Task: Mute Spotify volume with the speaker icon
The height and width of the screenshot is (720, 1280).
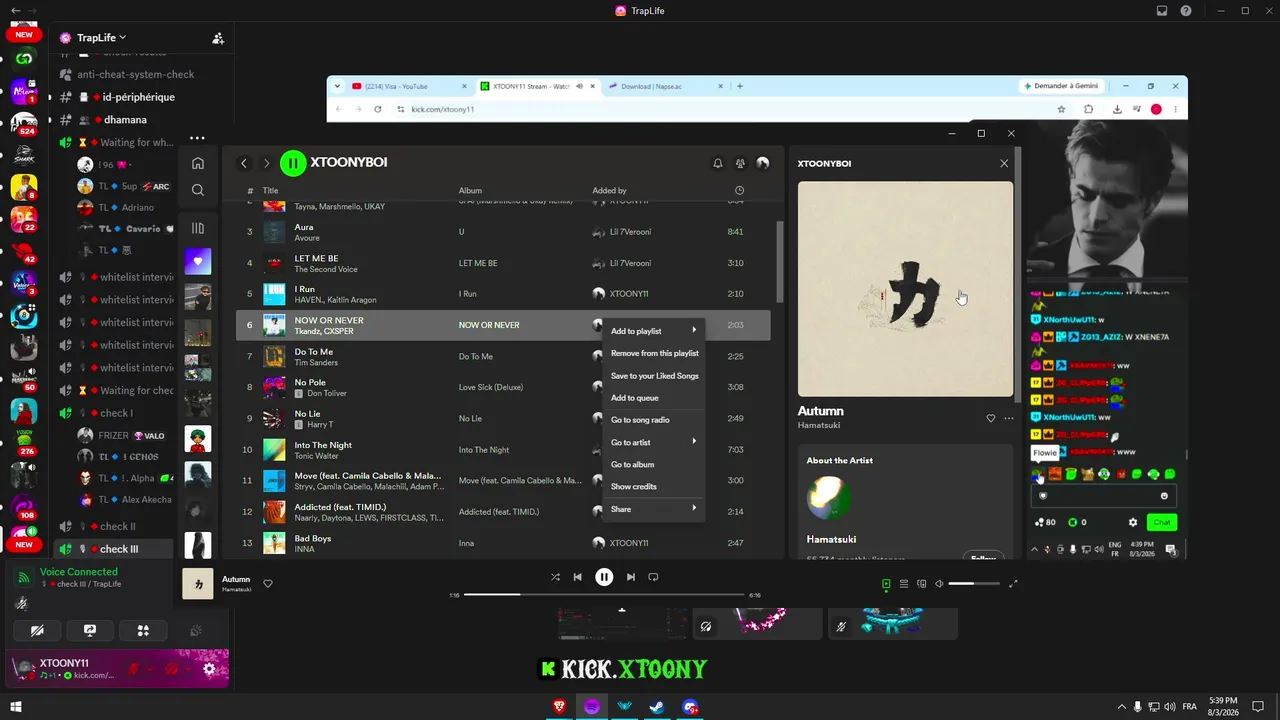Action: click(x=939, y=583)
